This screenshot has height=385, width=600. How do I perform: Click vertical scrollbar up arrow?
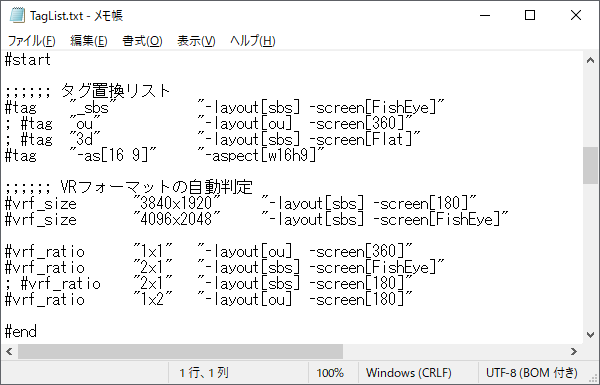point(590,60)
